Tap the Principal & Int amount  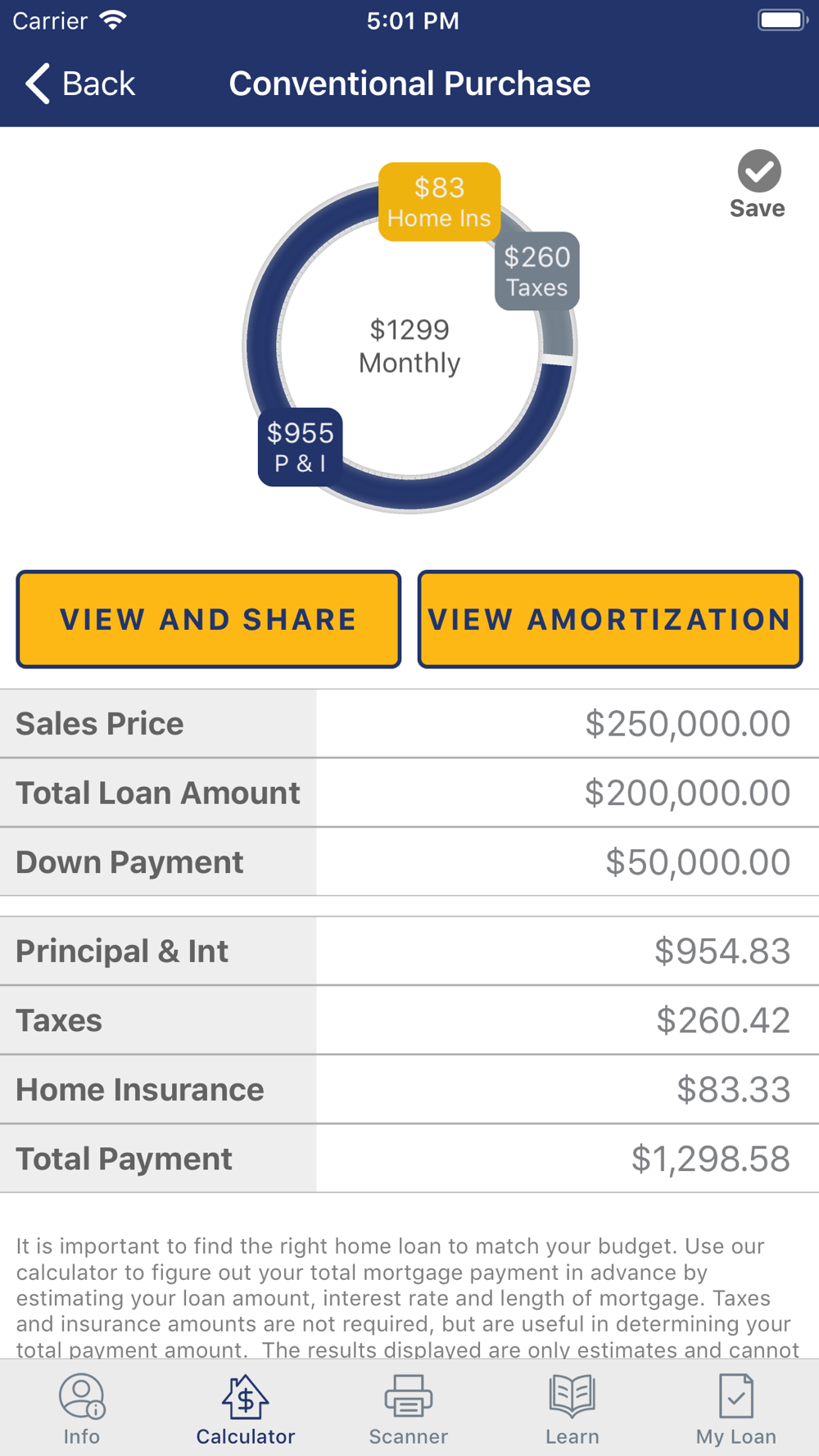pyautogui.click(x=722, y=951)
